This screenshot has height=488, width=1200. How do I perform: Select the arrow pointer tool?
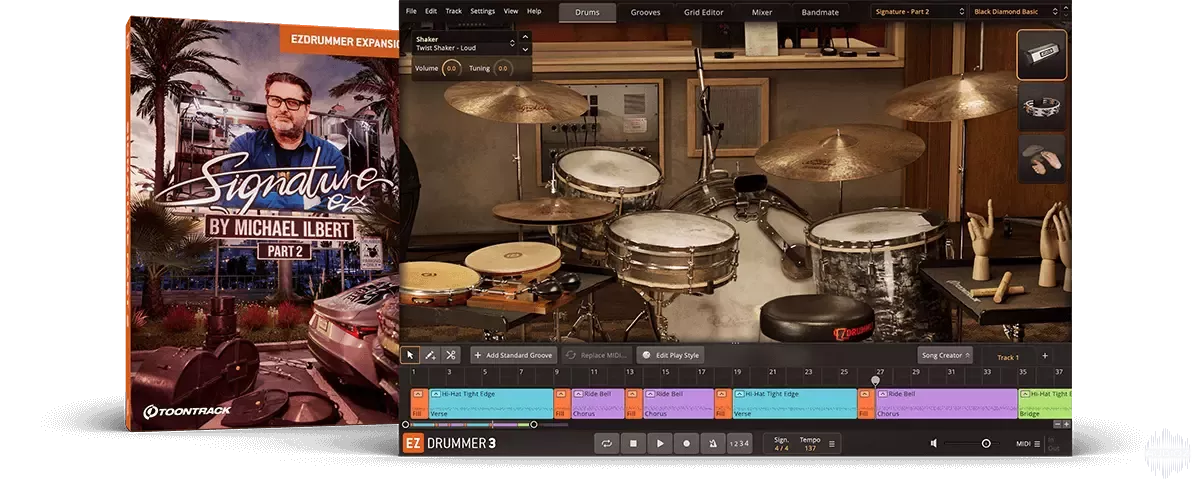point(410,355)
